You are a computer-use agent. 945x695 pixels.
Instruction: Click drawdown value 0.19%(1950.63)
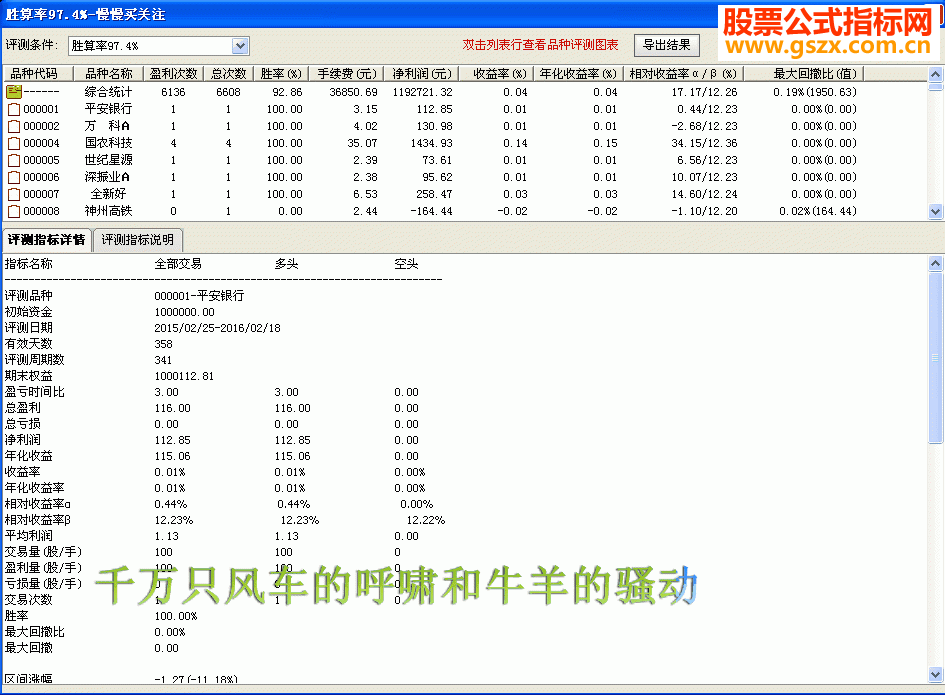pyautogui.click(x=815, y=92)
